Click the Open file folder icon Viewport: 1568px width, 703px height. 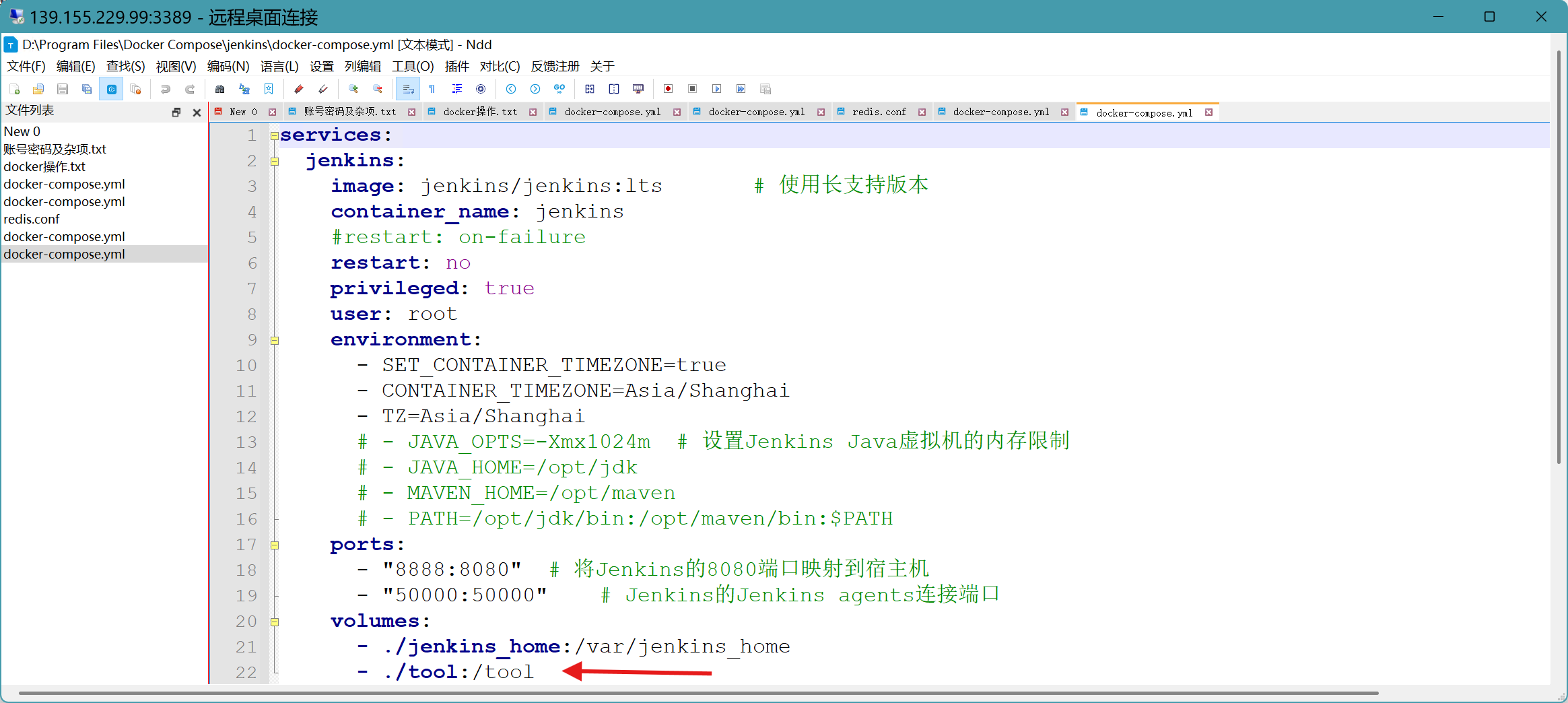pyautogui.click(x=38, y=89)
